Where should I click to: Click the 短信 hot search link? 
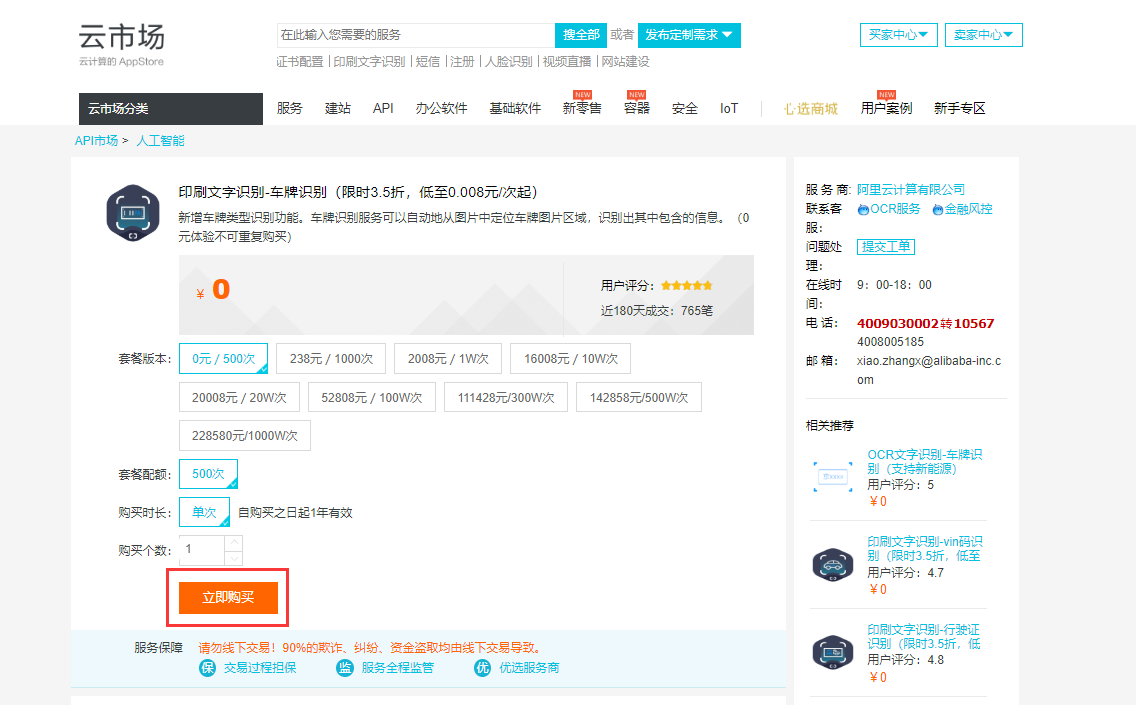click(x=428, y=62)
